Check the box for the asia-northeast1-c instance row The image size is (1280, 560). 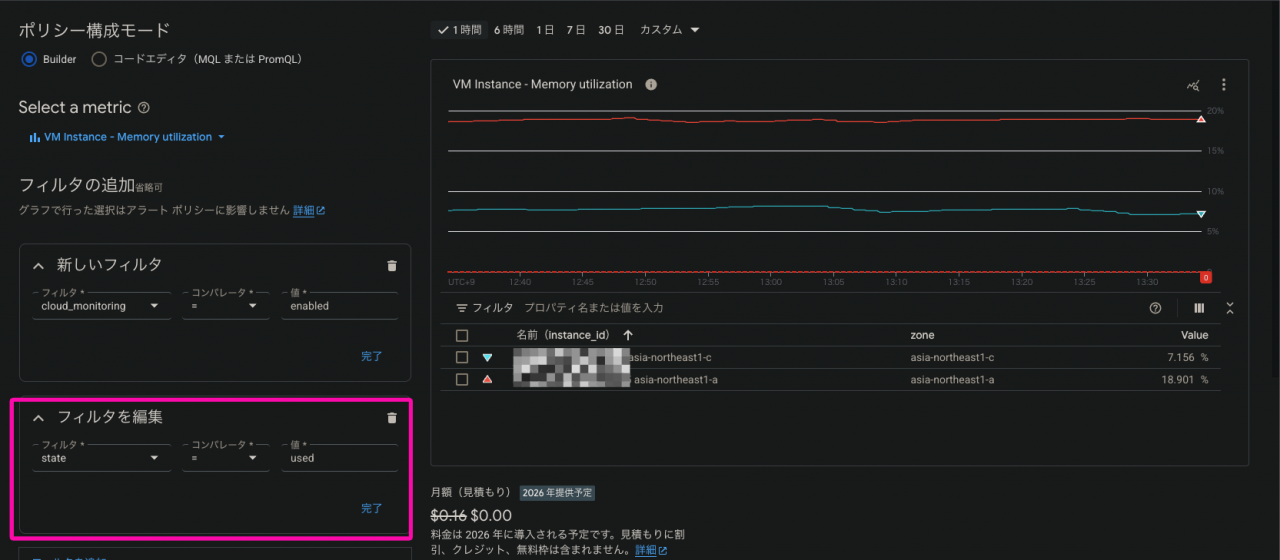coord(462,357)
